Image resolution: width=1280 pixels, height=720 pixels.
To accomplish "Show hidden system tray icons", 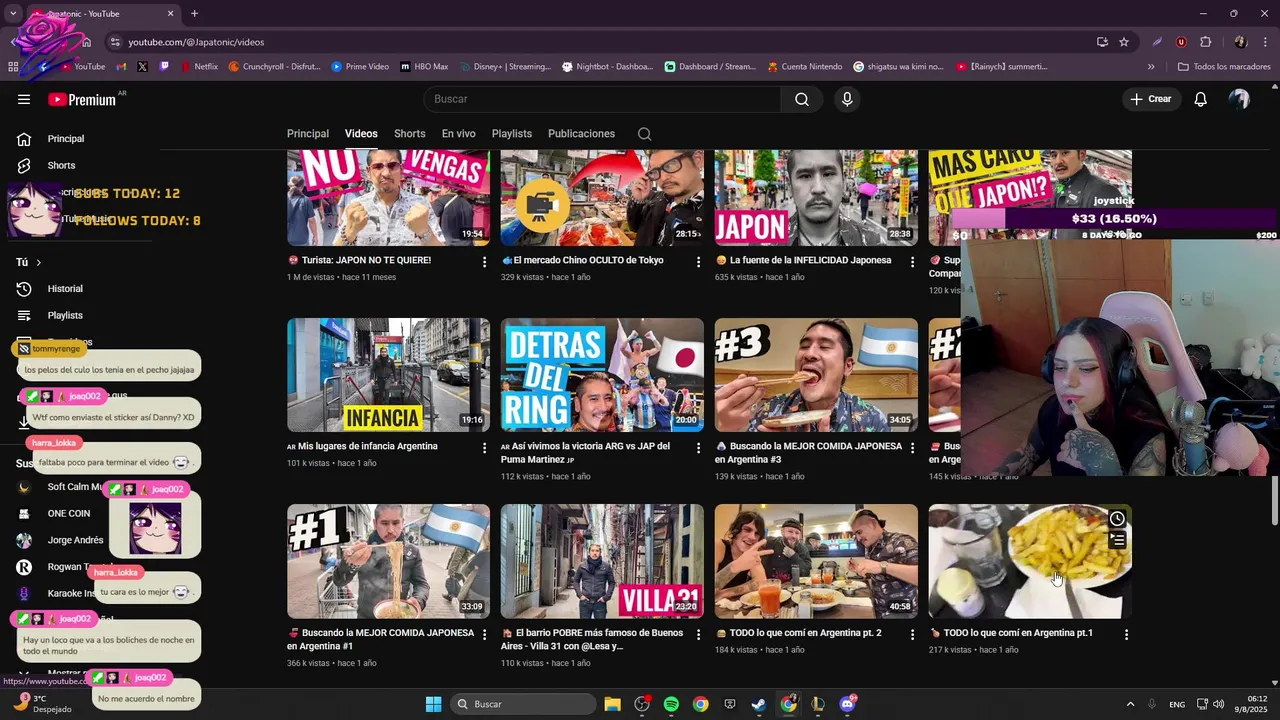I will click(1130, 704).
